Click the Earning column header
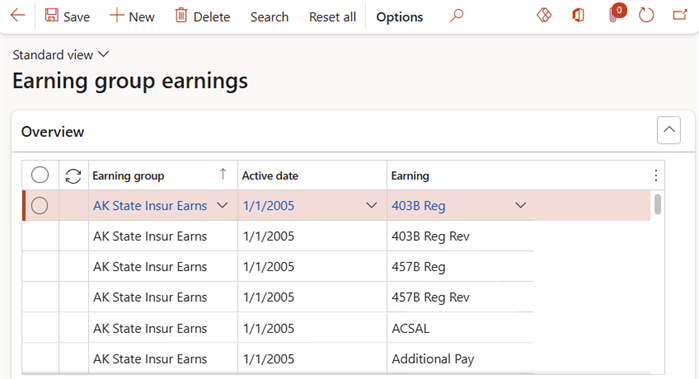This screenshot has height=379, width=699. 410,176
